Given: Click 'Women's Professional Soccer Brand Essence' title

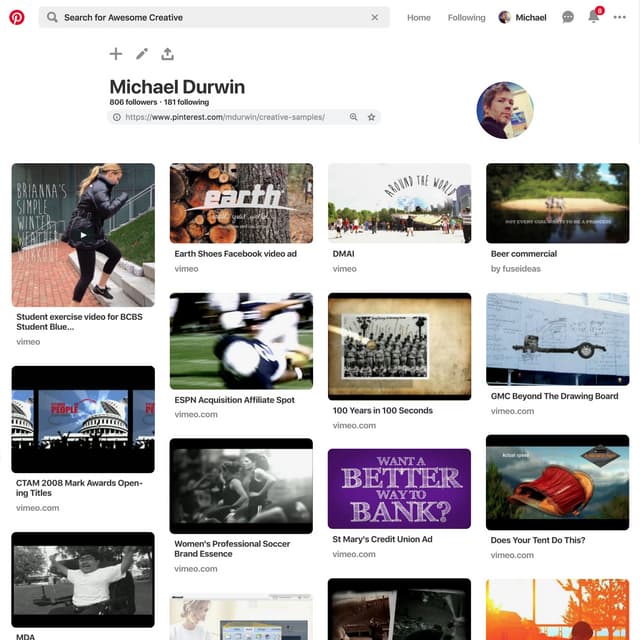Looking at the screenshot, I should pyautogui.click(x=232, y=549).
